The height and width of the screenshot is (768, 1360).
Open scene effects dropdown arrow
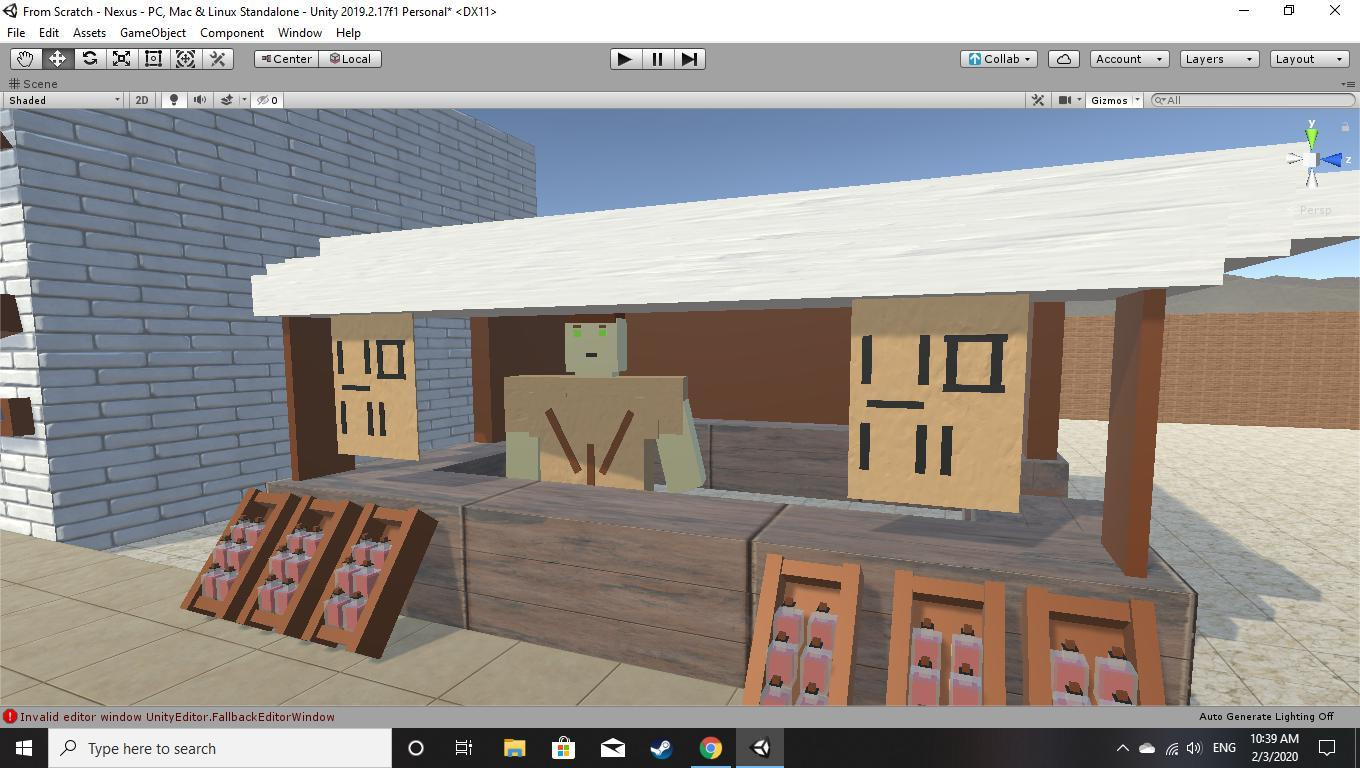coord(243,100)
